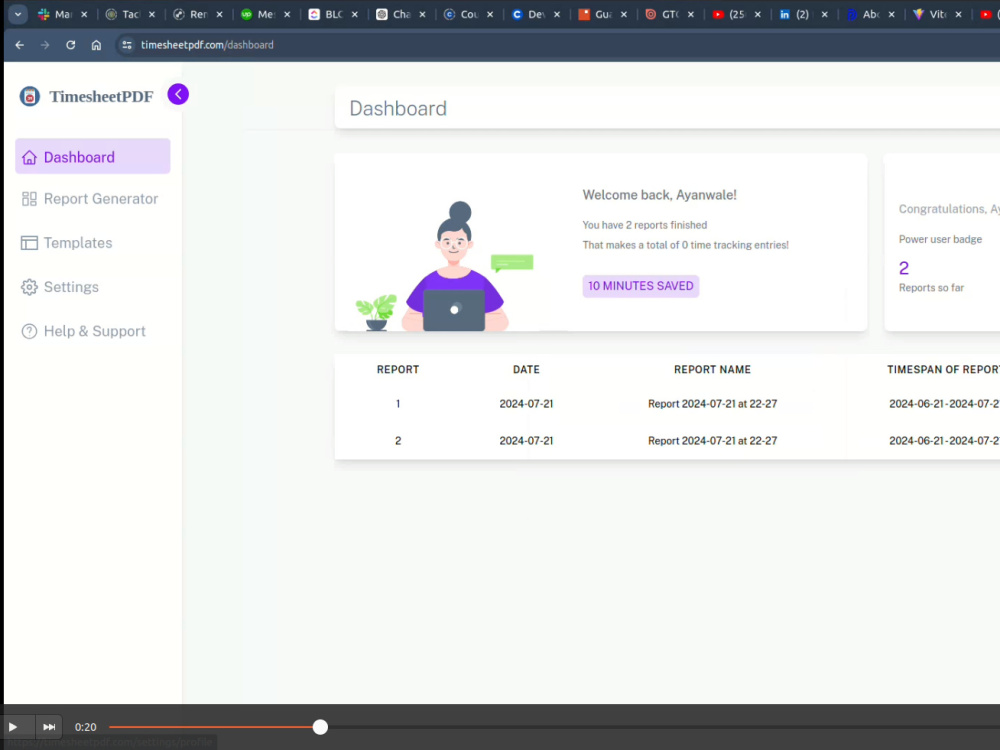Viewport: 1000px width, 750px height.
Task: Click the 'Reports so far' label
Action: click(x=931, y=288)
